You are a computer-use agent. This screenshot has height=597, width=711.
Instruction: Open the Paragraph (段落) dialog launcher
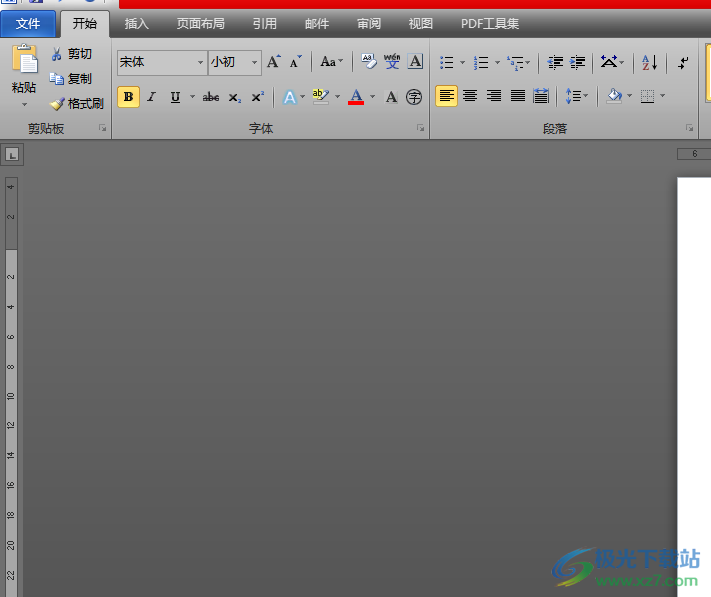(689, 128)
